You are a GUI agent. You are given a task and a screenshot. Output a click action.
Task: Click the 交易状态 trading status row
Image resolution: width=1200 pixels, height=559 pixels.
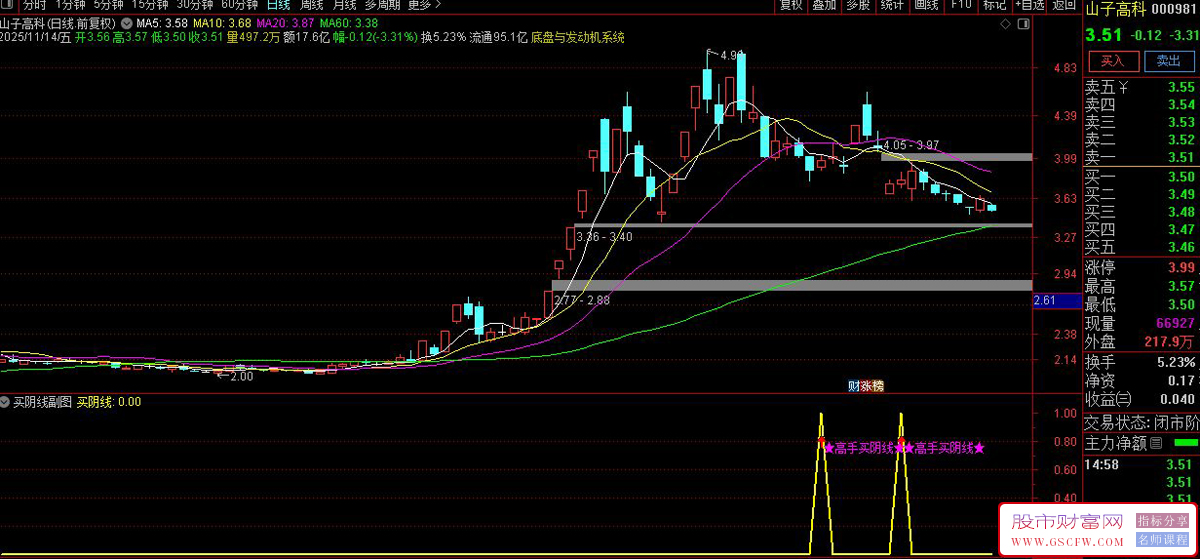[1141, 421]
